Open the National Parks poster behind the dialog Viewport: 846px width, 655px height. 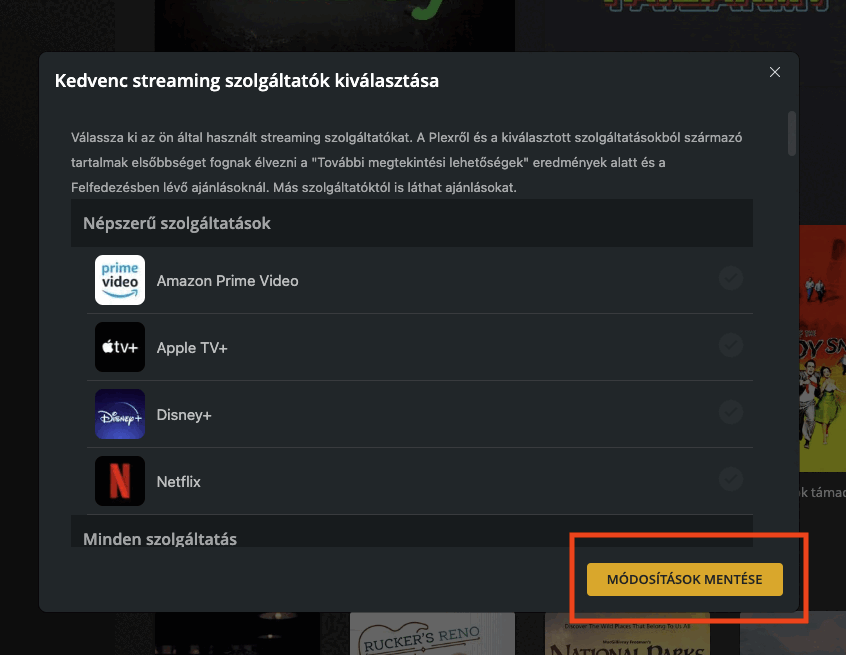pos(627,634)
